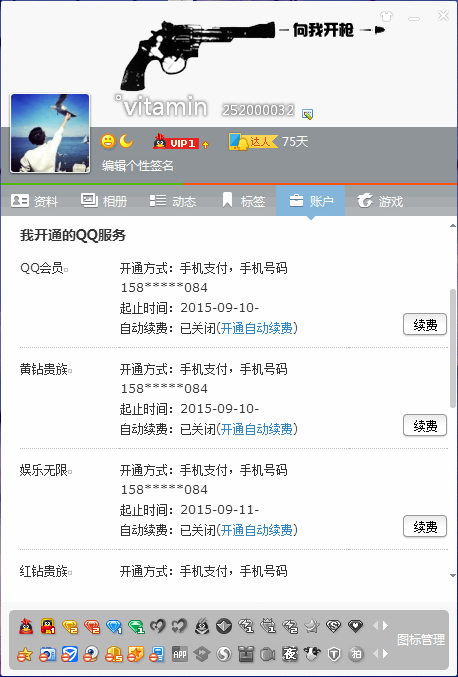The image size is (458, 677).
Task: Click the yellow smiley status icon
Action: coord(108,141)
